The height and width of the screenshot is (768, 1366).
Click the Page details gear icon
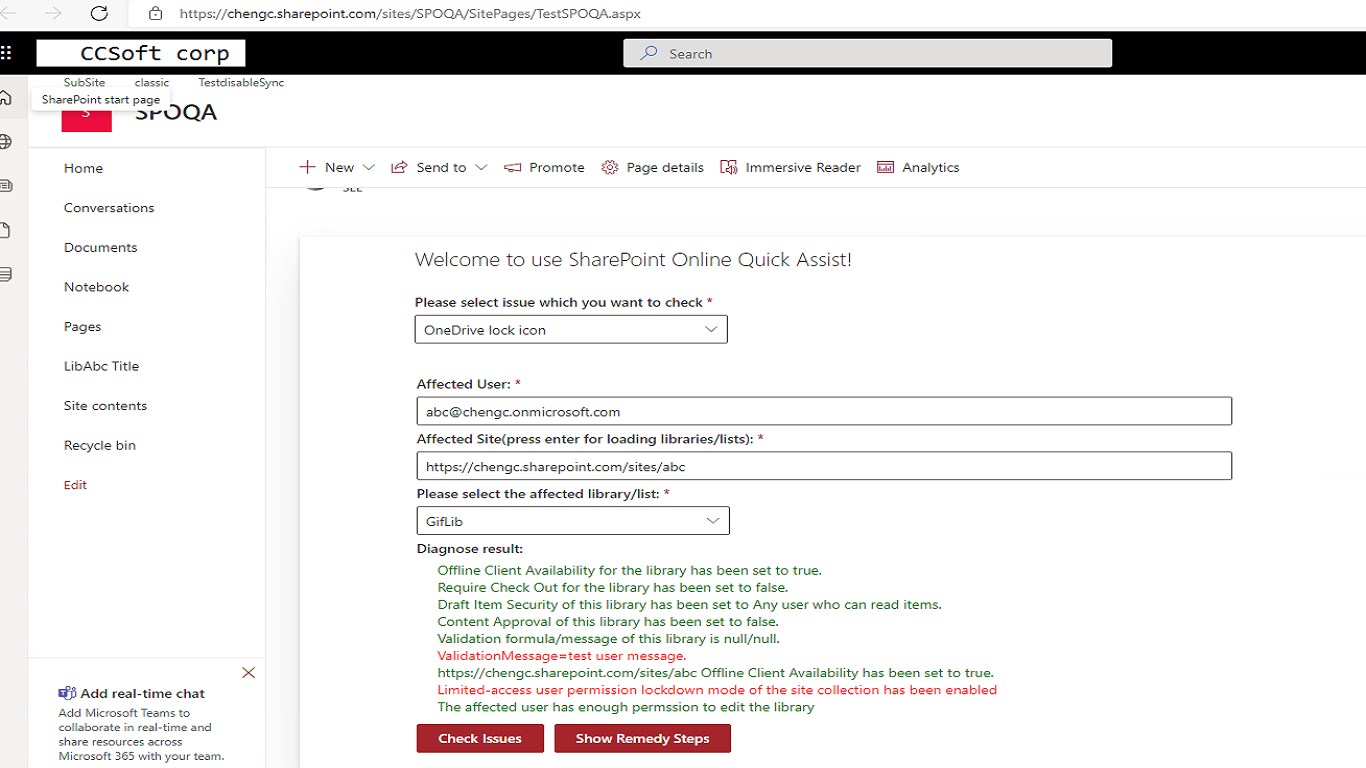tap(610, 167)
